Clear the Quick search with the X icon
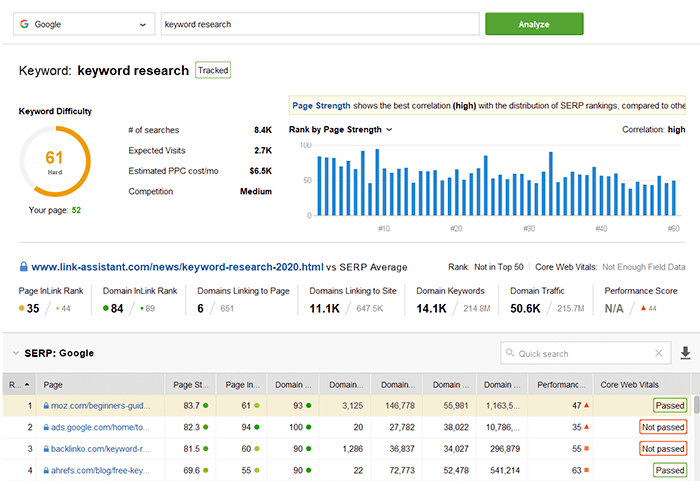 click(658, 353)
